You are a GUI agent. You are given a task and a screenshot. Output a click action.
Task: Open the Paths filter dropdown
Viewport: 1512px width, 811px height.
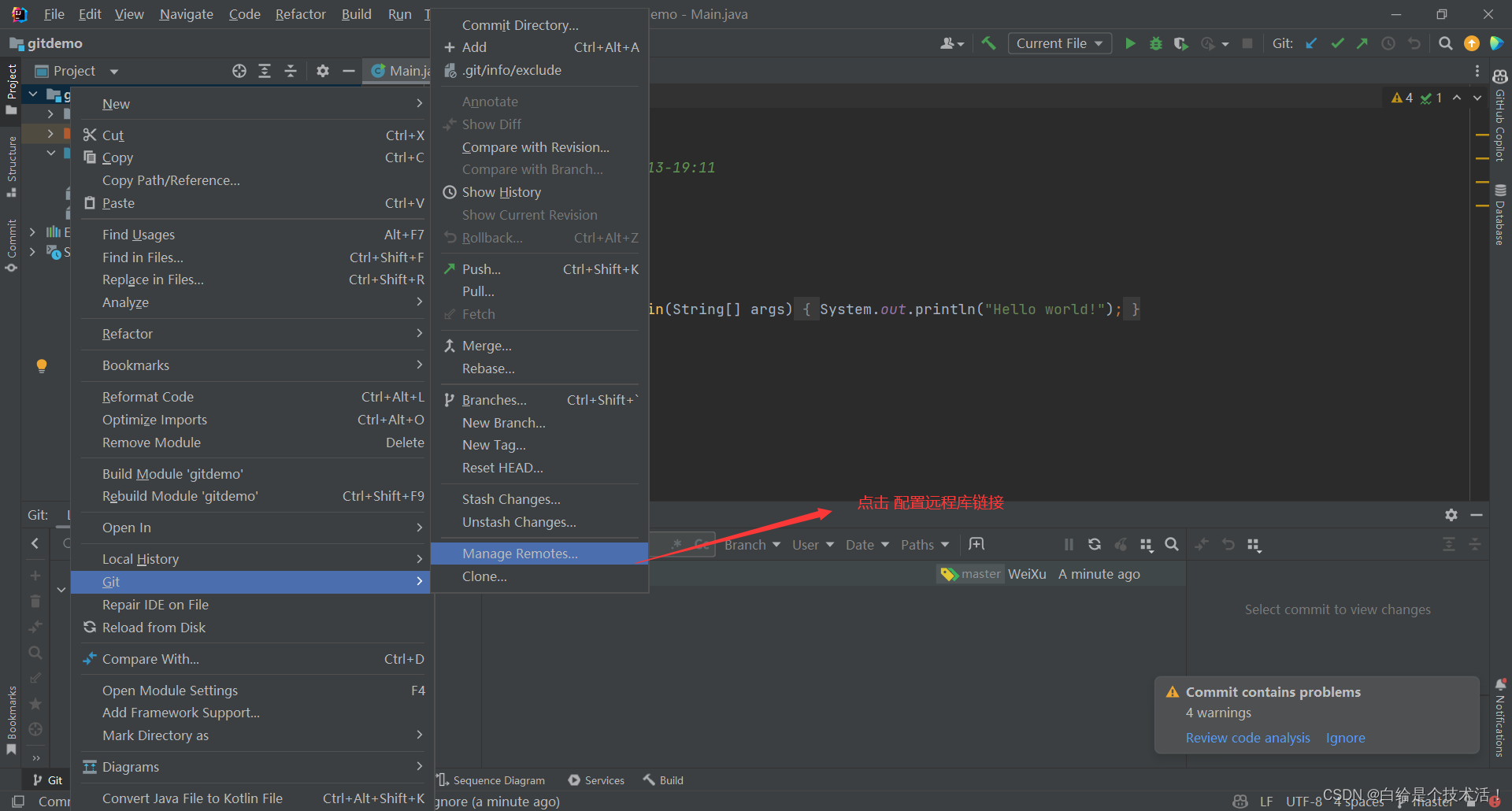click(x=925, y=545)
